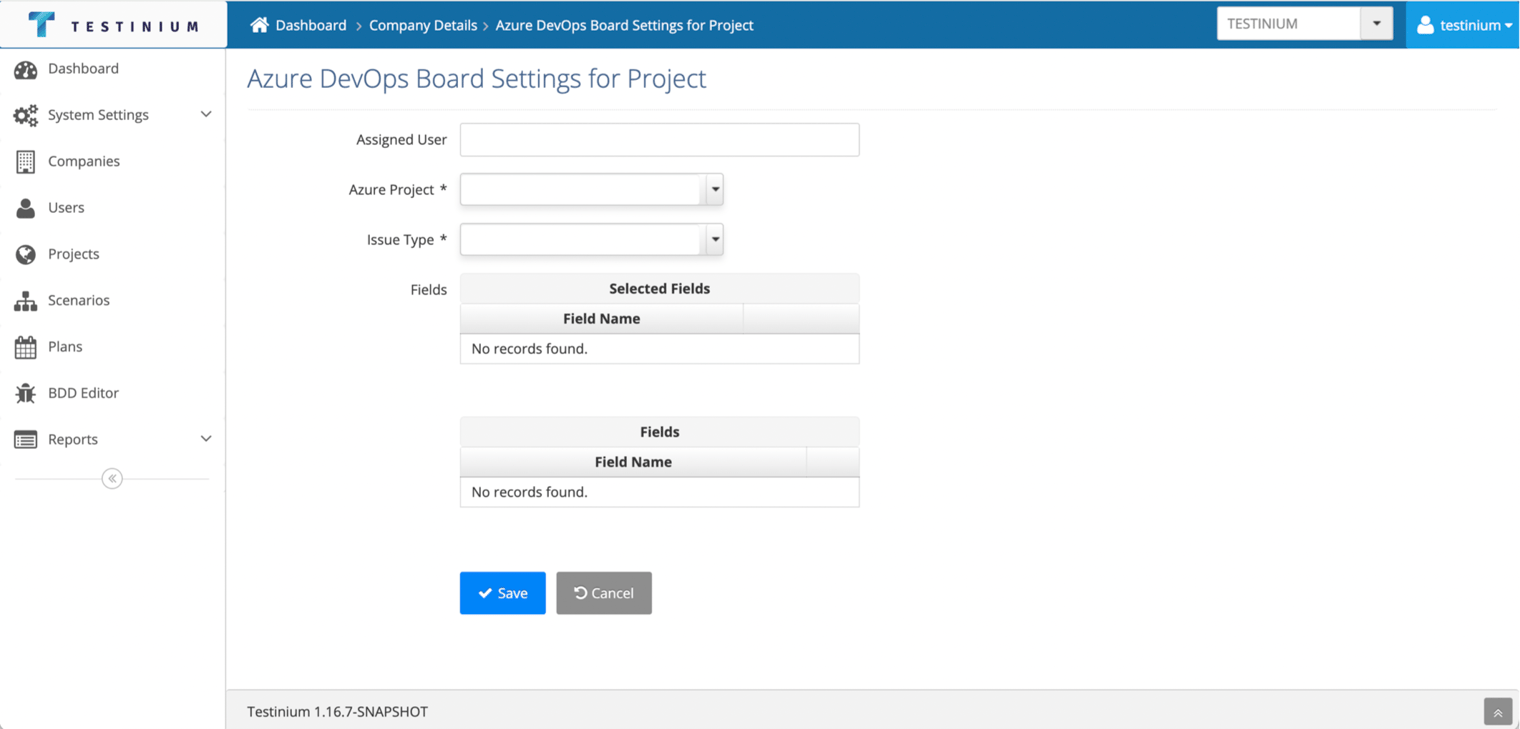Click Field Name header in Selected Fields table
The width and height of the screenshot is (1520, 729).
pos(602,319)
